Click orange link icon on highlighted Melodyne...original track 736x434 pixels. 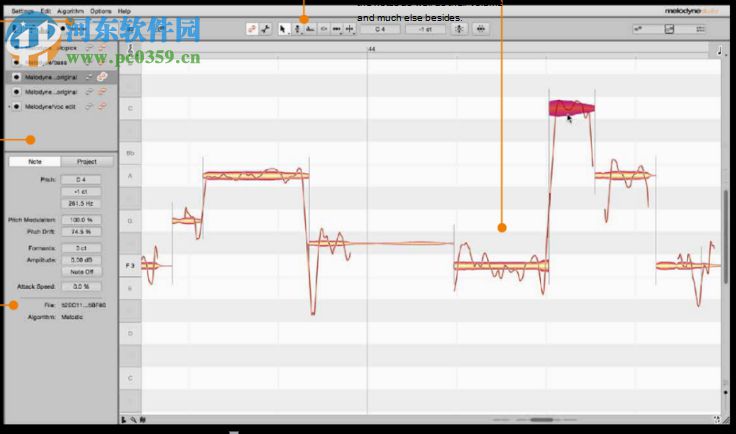pyautogui.click(x=102, y=77)
